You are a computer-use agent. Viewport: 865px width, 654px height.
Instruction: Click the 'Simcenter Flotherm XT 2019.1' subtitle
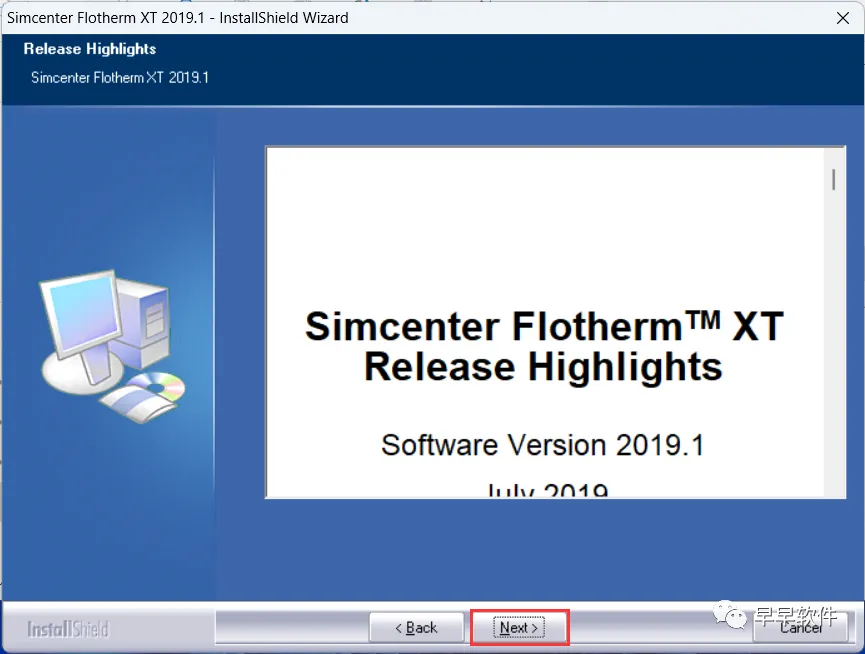coord(120,78)
